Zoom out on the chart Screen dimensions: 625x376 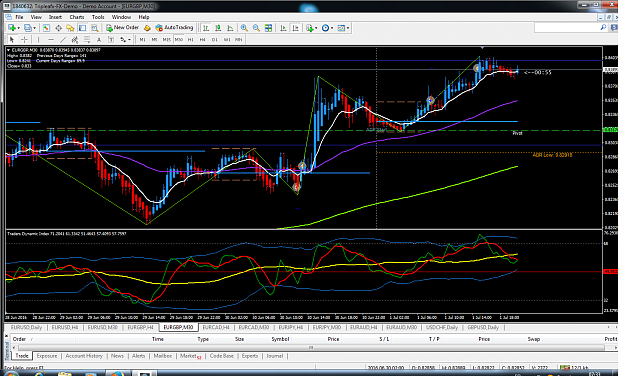click(x=256, y=28)
